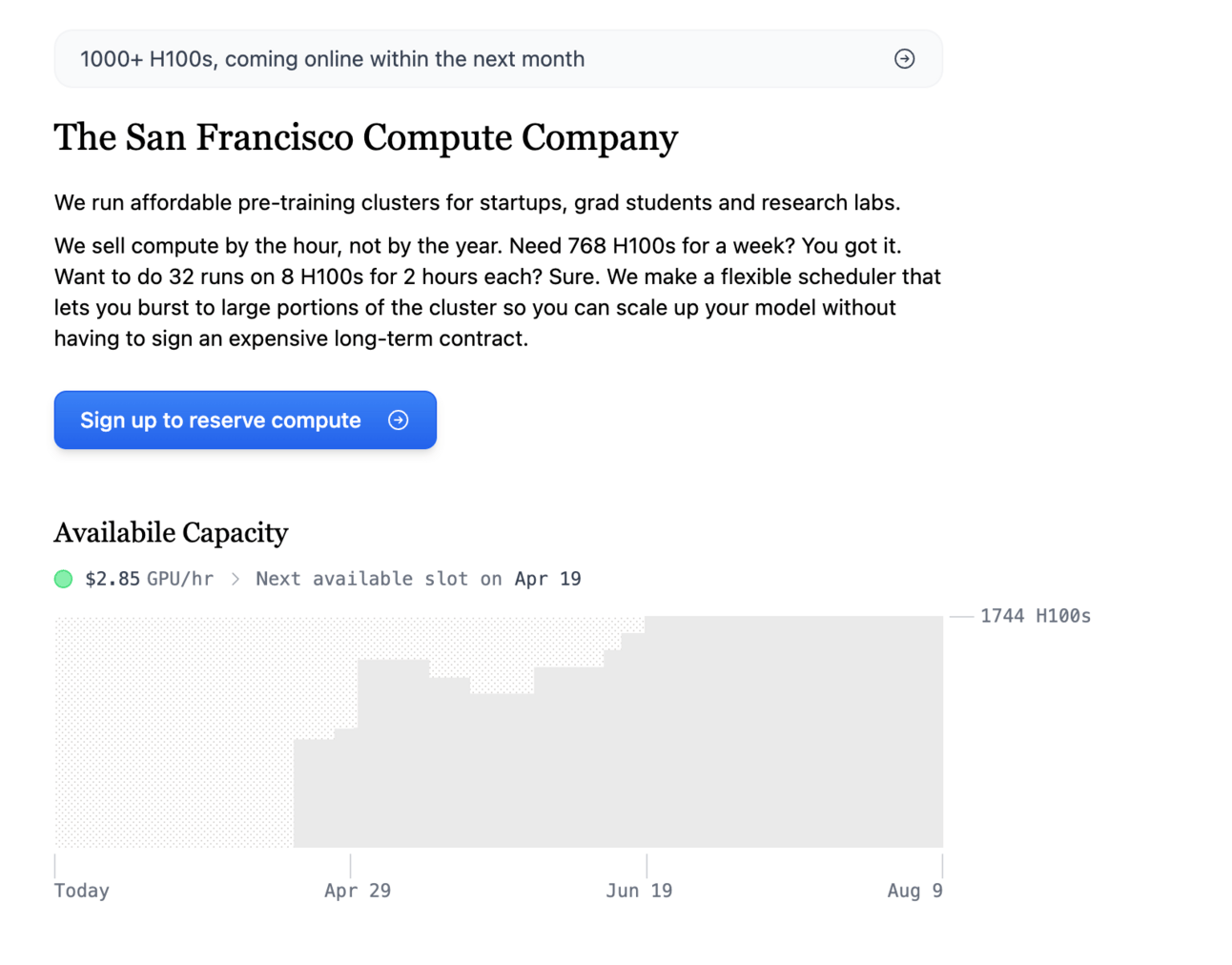This screenshot has height=965, width=1232.
Task: Click the 1744 H100s capacity label
Action: (x=1035, y=616)
